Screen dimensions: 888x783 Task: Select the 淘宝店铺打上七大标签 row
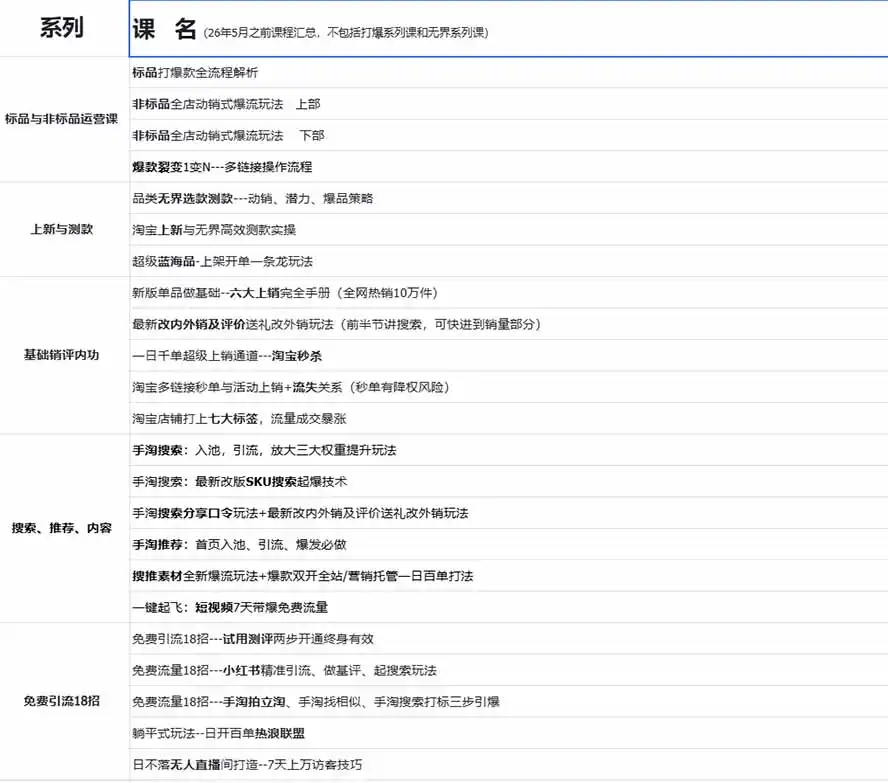pos(509,418)
